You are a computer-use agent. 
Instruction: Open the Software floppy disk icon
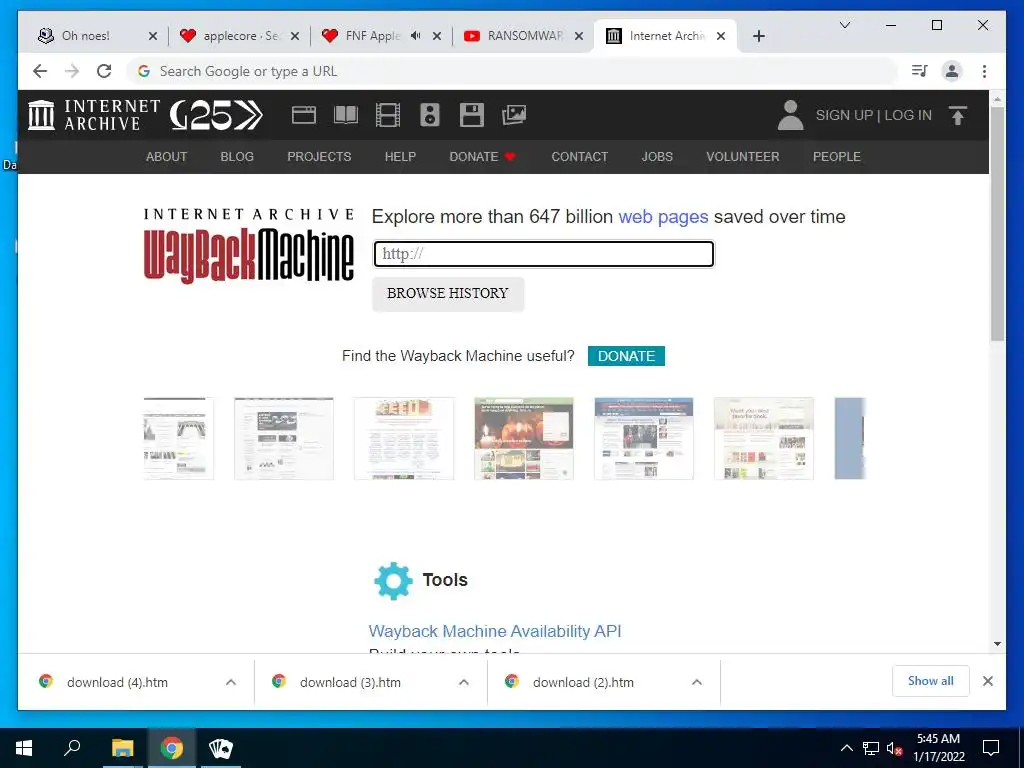(472, 115)
